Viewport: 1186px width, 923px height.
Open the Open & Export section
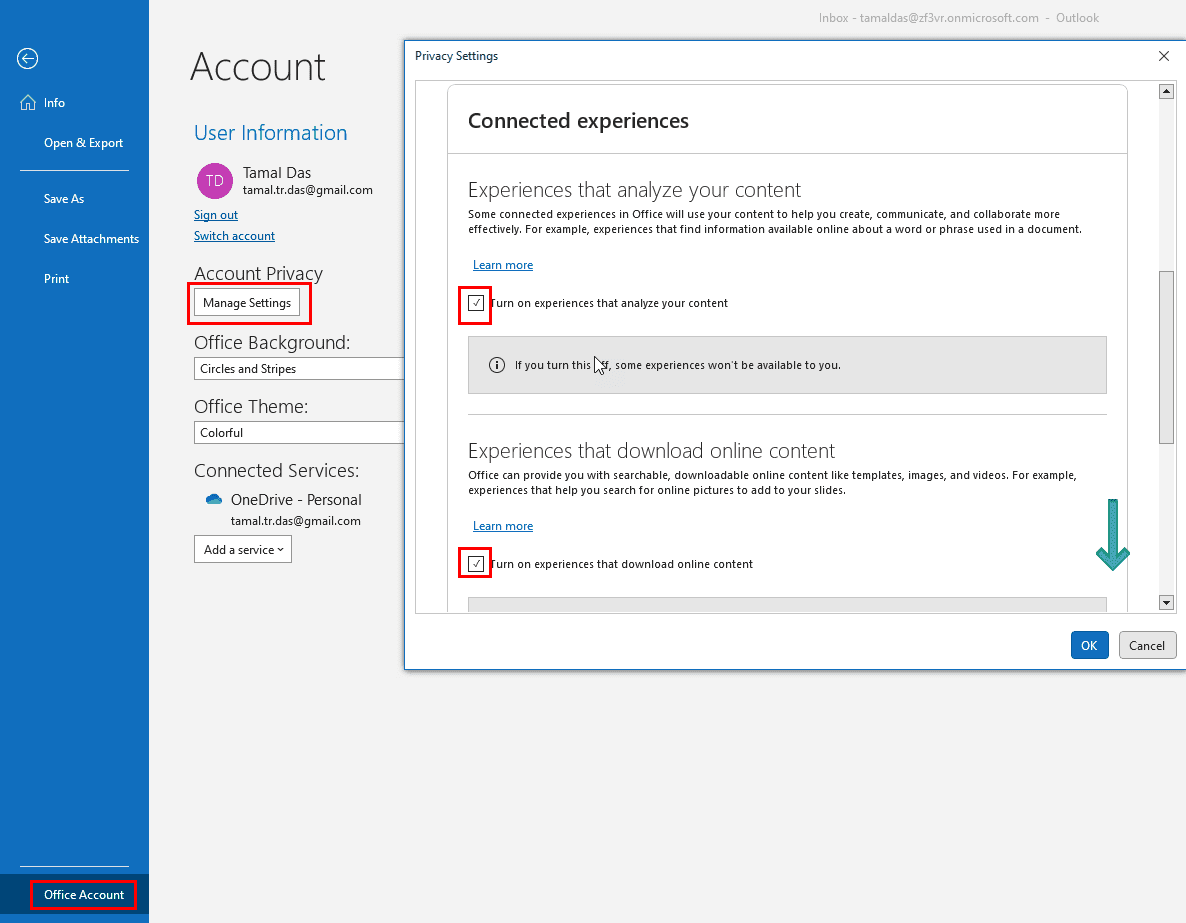point(83,142)
